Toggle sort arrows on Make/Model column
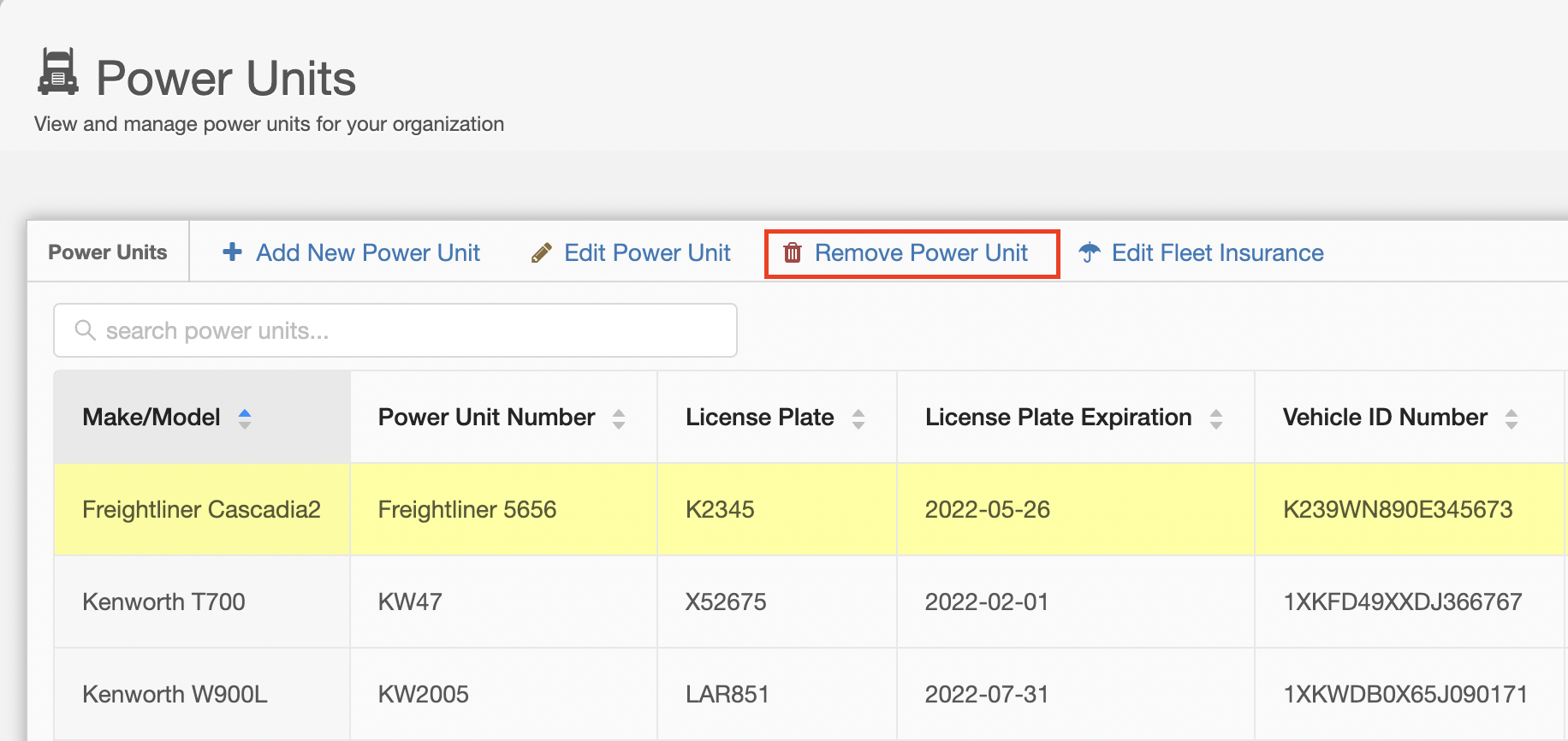 245,418
